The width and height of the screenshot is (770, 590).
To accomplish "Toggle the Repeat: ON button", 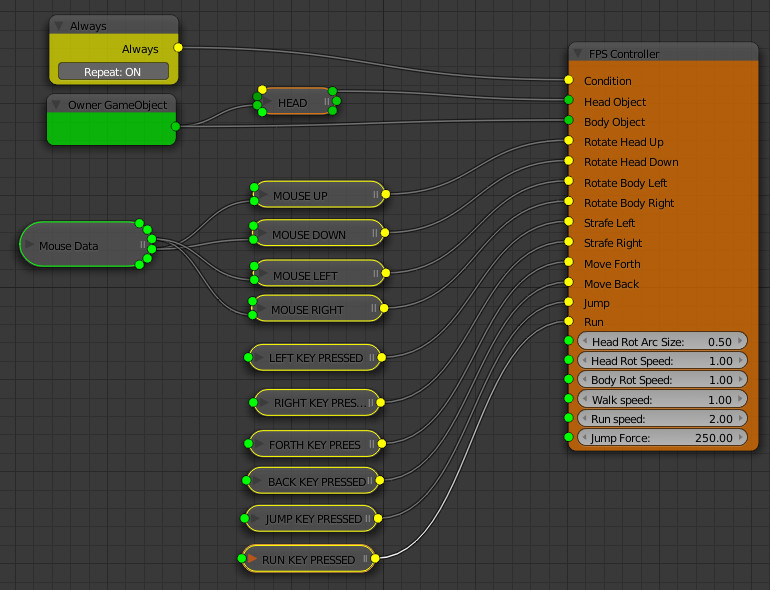I will tap(112, 71).
